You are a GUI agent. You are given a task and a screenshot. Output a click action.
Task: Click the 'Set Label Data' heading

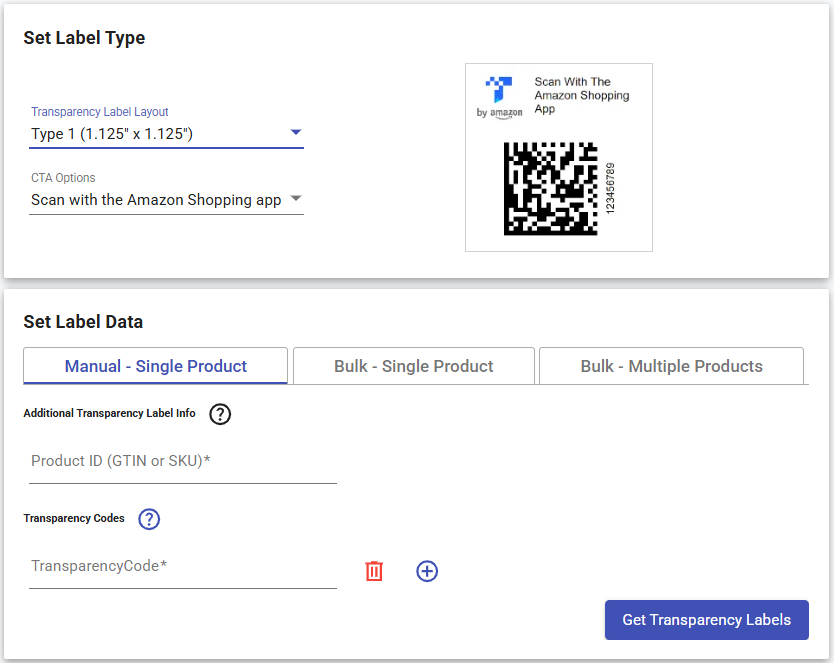coord(83,322)
